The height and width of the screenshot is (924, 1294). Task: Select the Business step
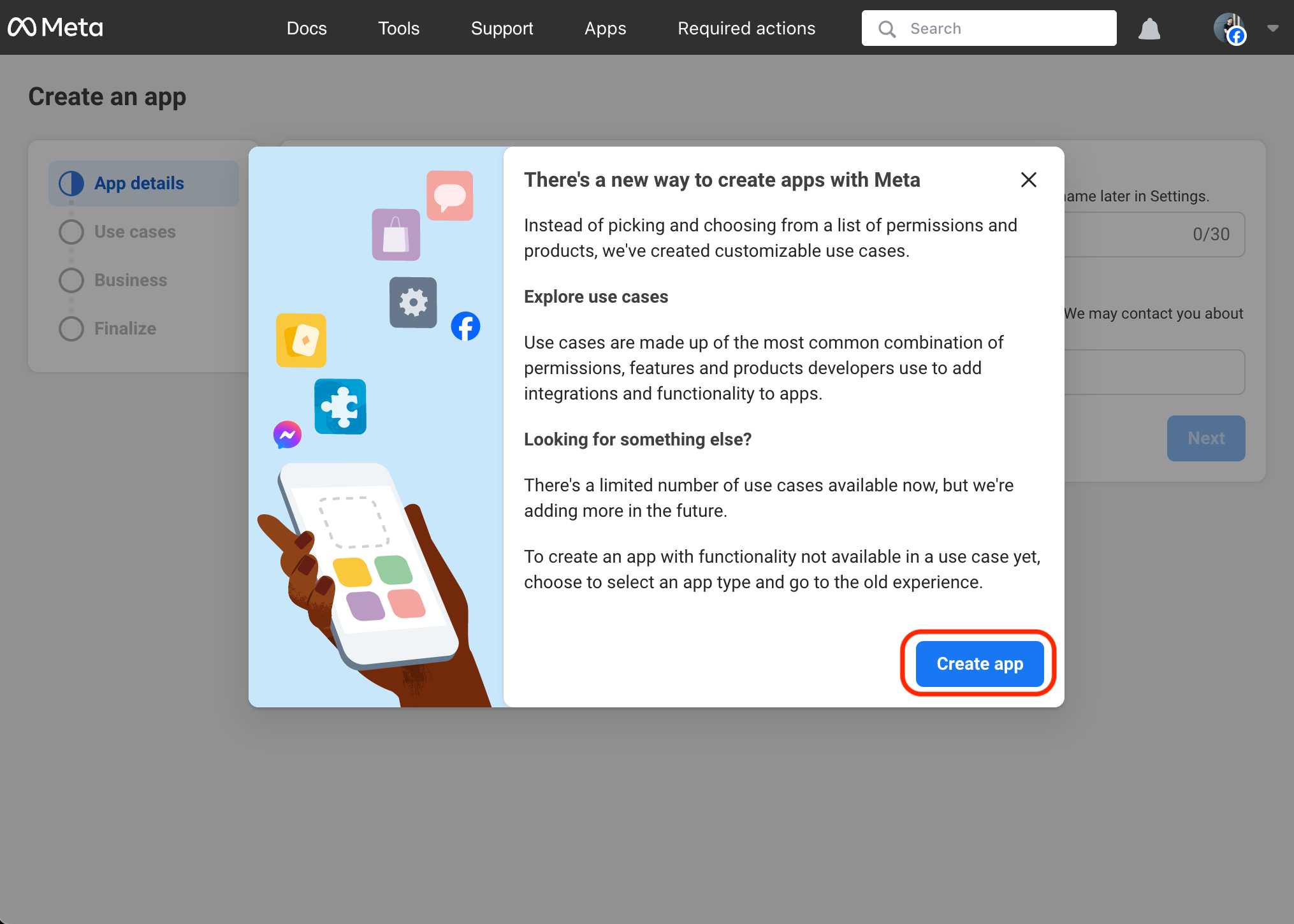(130, 280)
